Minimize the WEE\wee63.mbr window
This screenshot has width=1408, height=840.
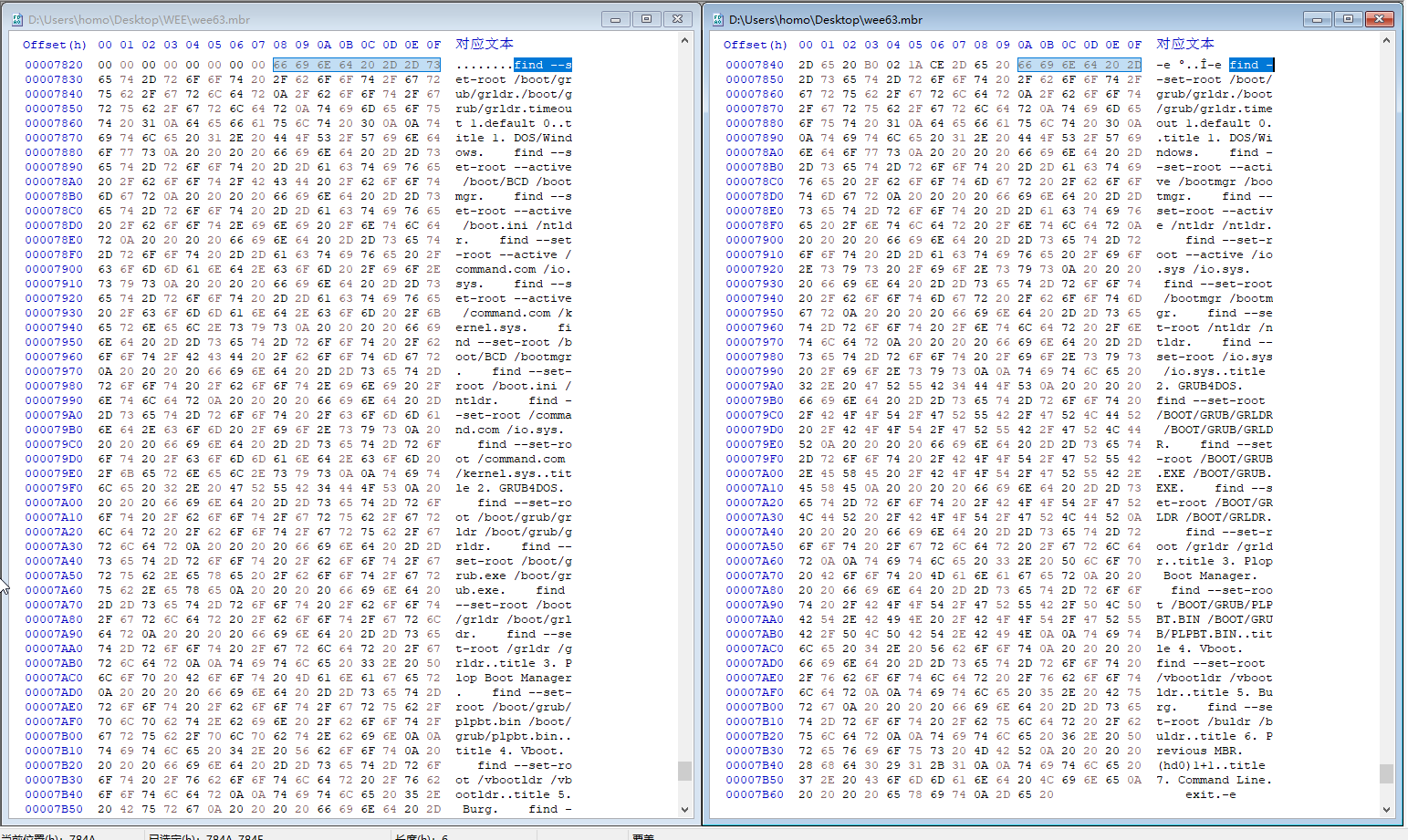coord(615,18)
